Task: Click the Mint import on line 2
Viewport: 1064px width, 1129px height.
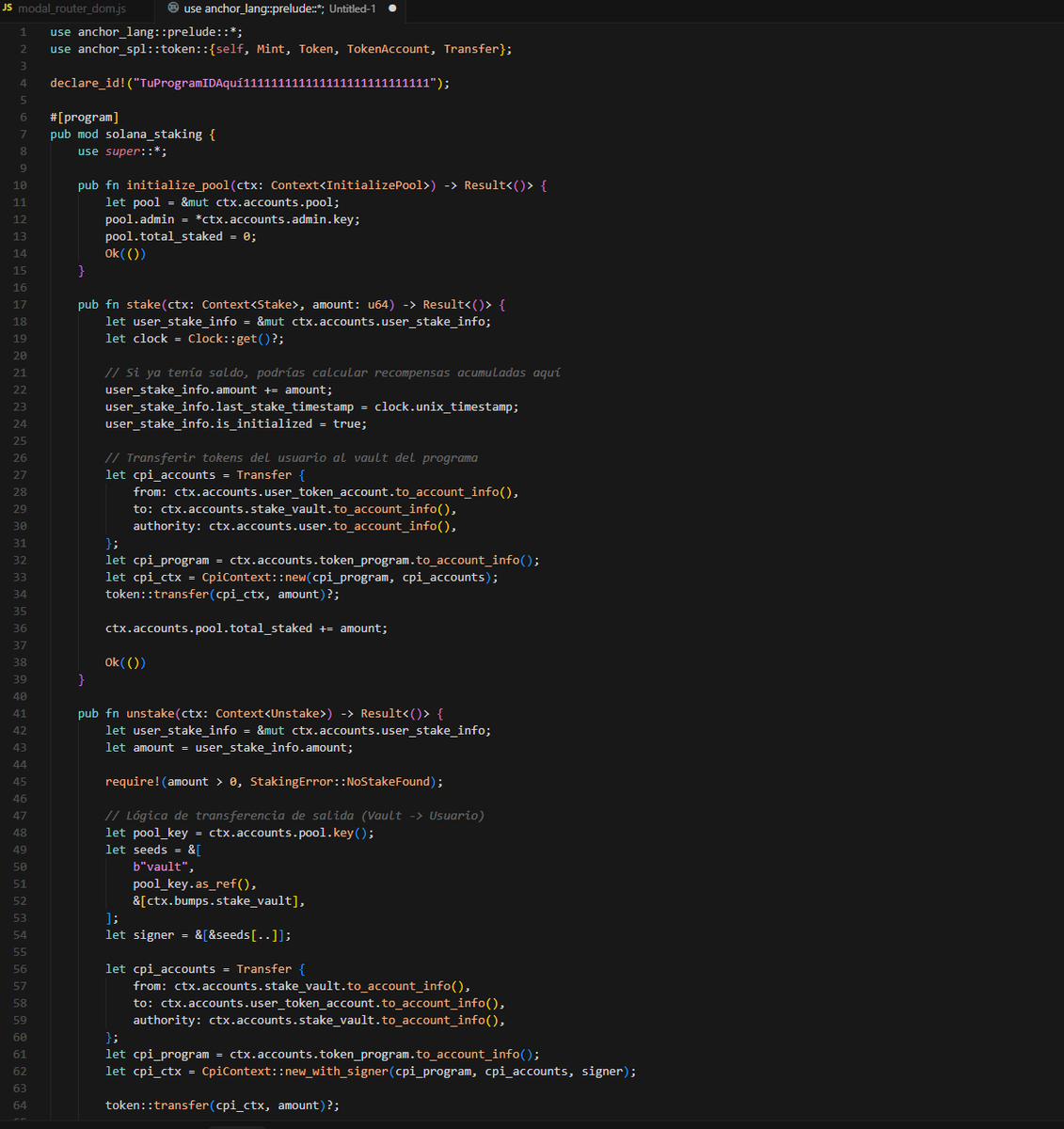Action: [x=271, y=49]
